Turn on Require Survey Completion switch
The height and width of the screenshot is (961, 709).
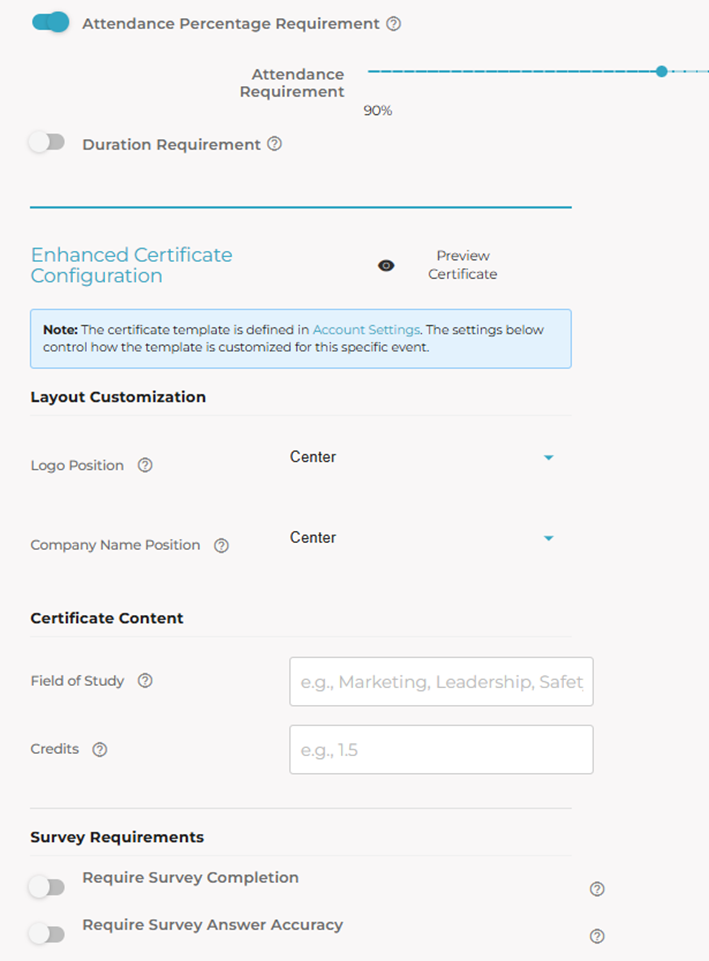coord(46,886)
